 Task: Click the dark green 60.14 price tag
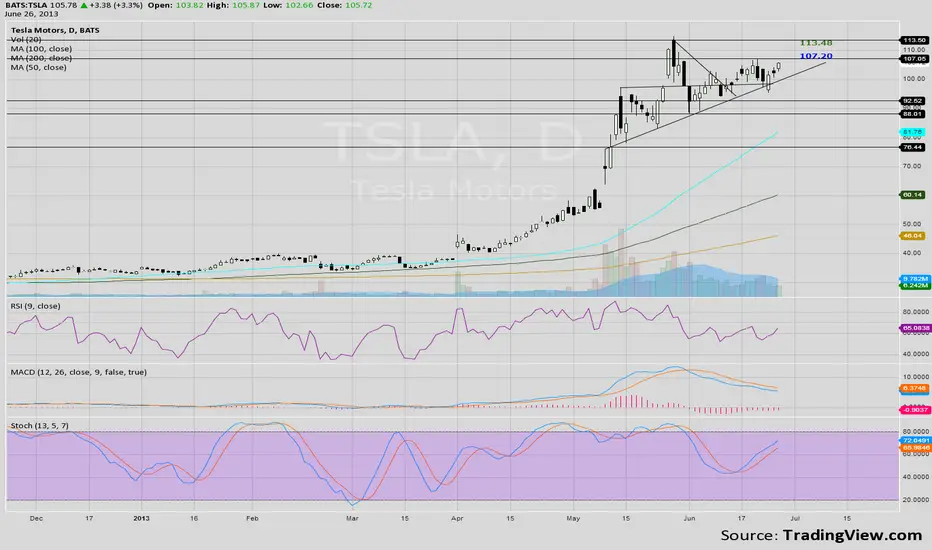pos(912,194)
